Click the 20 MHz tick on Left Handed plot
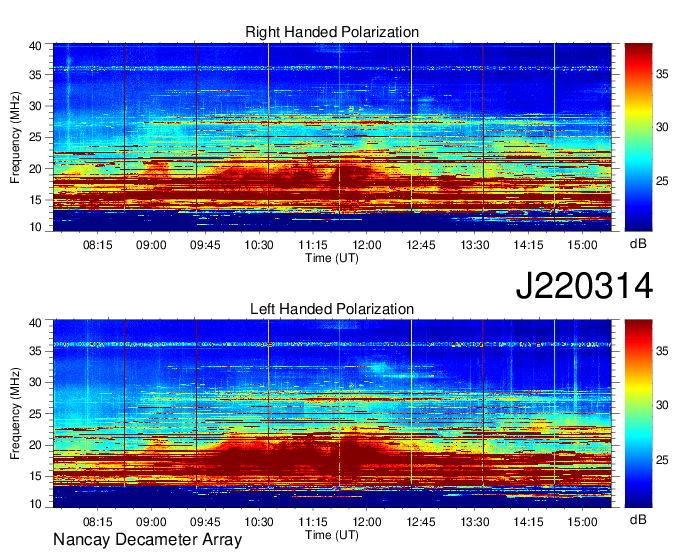This screenshot has width=680, height=552. point(35,445)
